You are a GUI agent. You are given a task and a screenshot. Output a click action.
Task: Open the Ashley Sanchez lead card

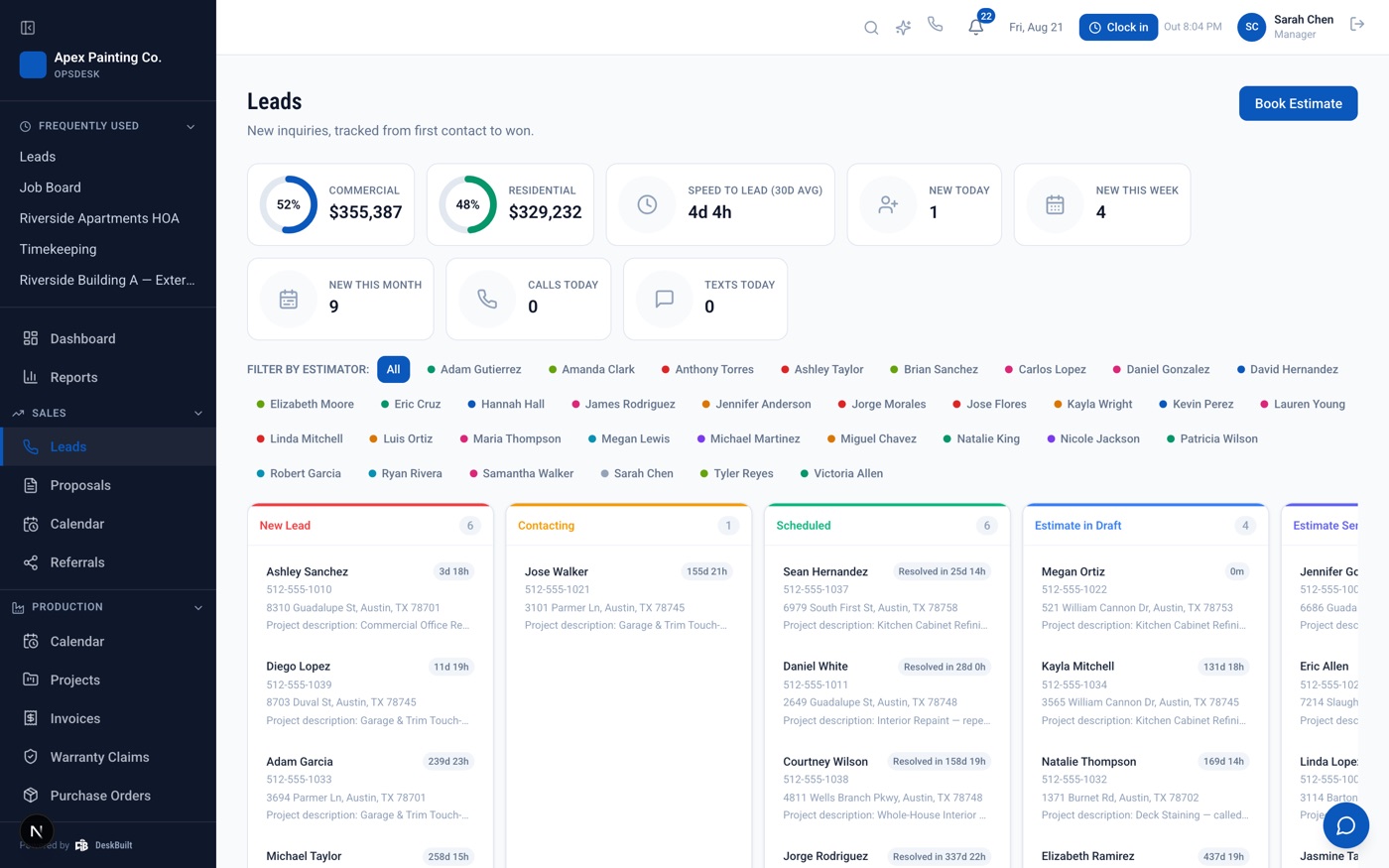coord(369,598)
